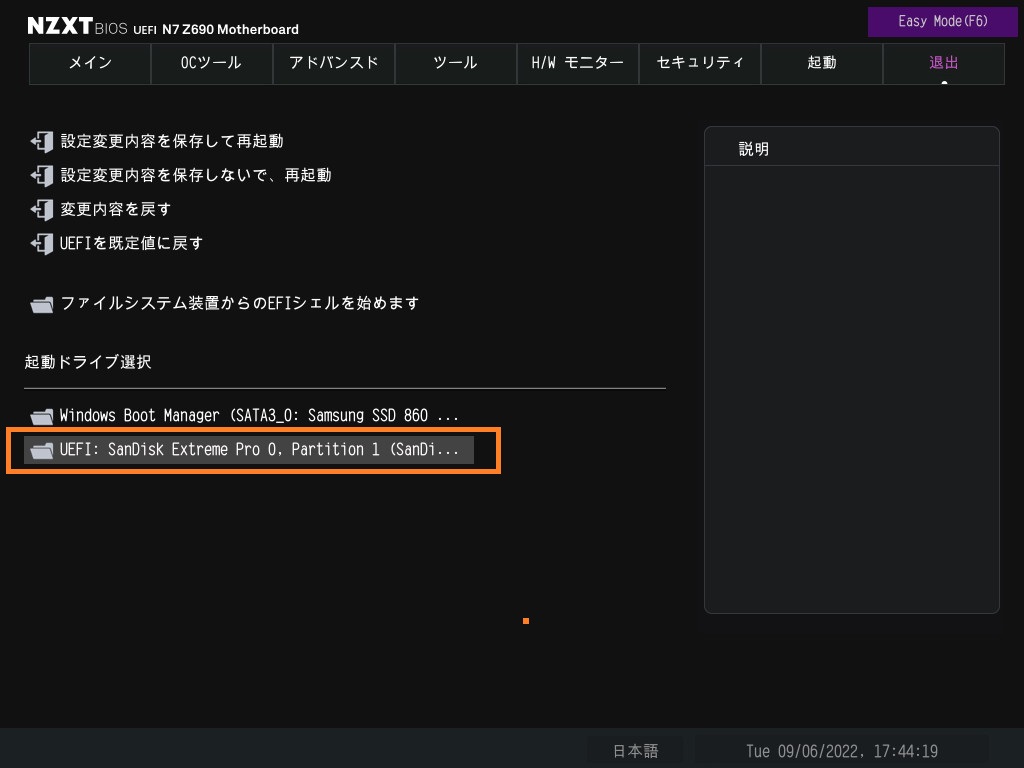The image size is (1024, 768).
Task: Click folder icon beside SanDisk Extreme Pro entry
Action: 42,450
